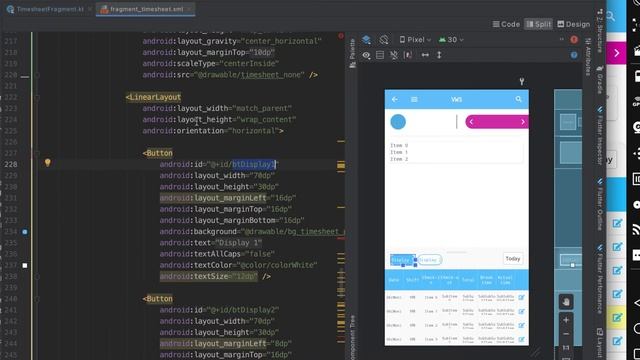Viewport: 640px width, 360px height.
Task: Select the Display 1 button in preview
Action: 402,260
